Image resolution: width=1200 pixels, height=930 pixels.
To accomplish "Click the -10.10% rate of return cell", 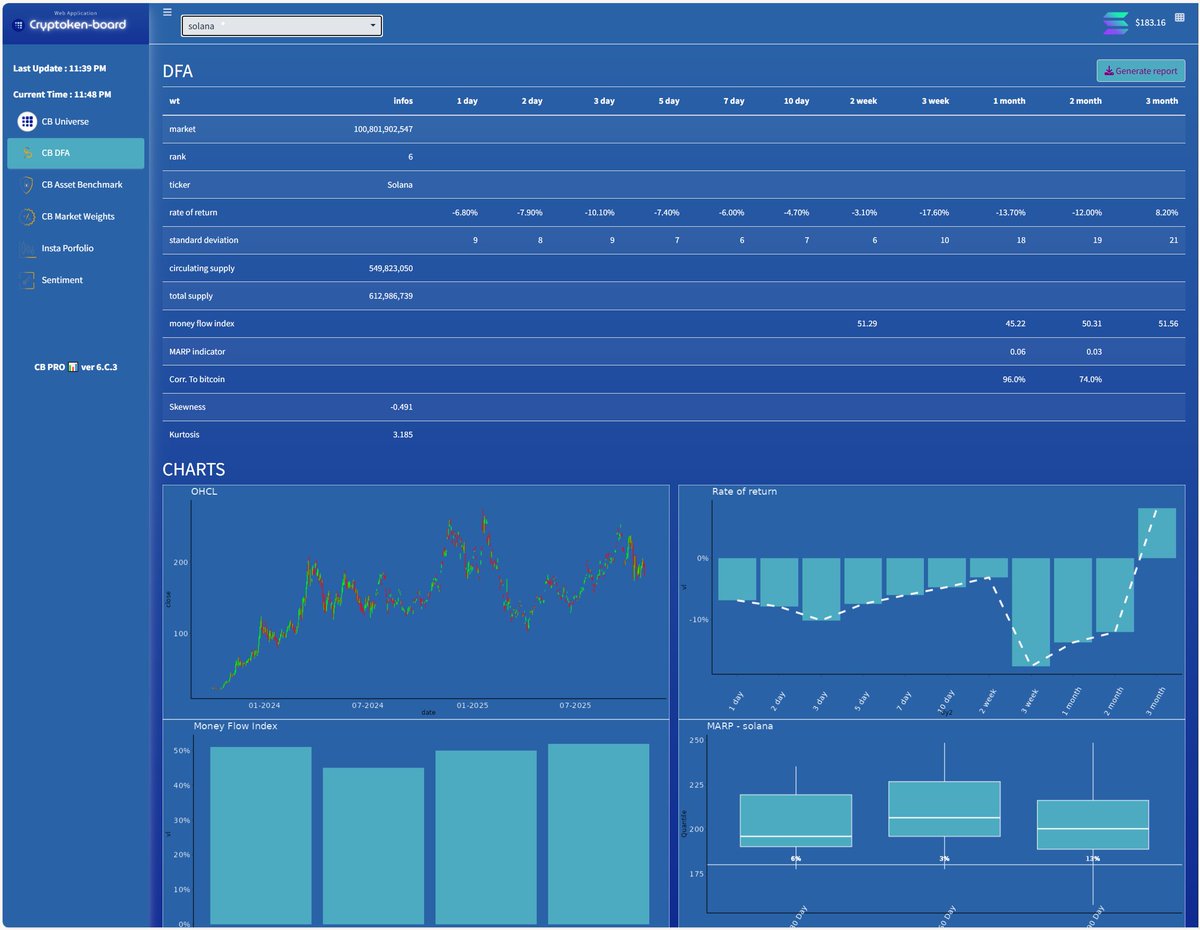I will tap(600, 213).
